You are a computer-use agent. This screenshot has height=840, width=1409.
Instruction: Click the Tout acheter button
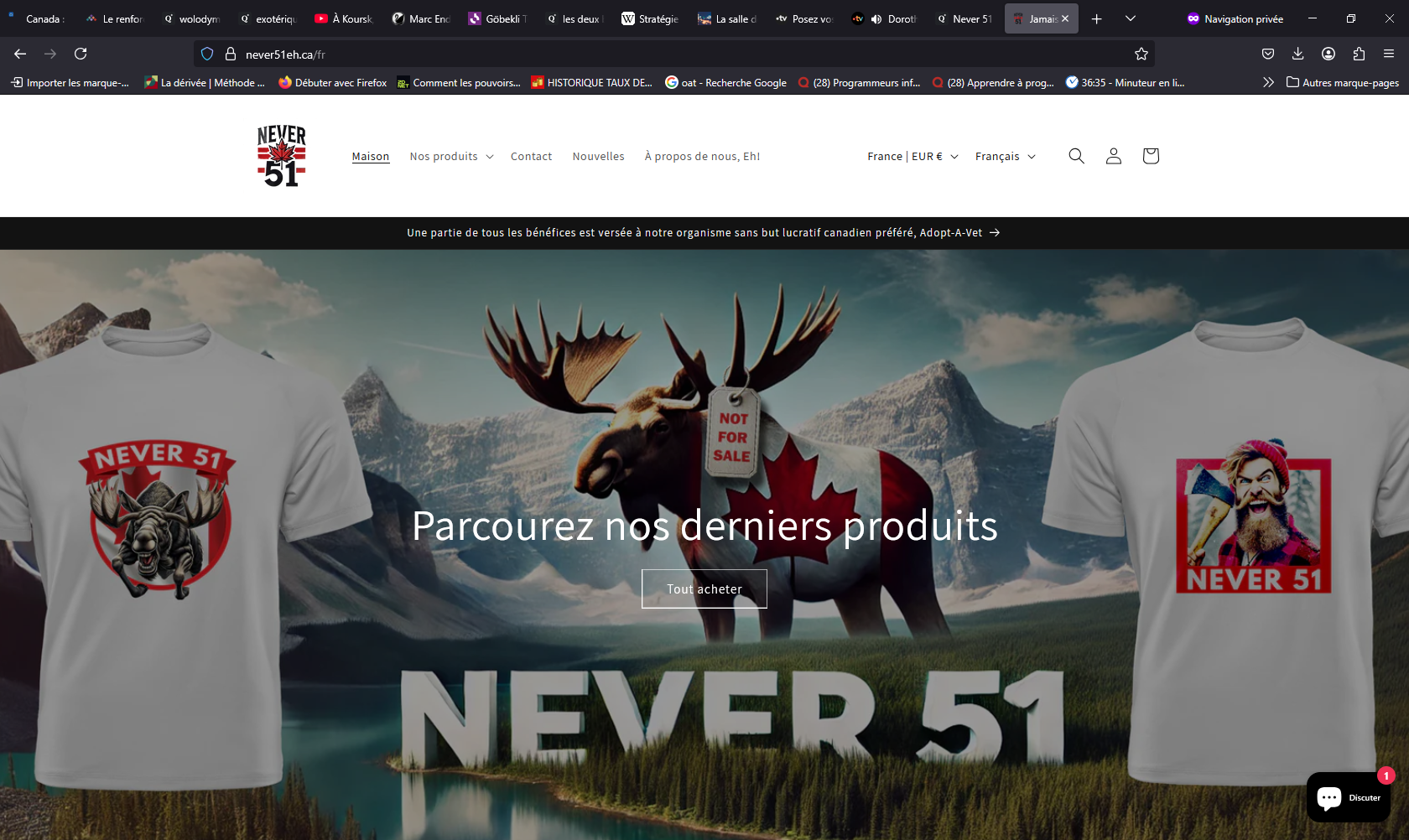coord(704,589)
